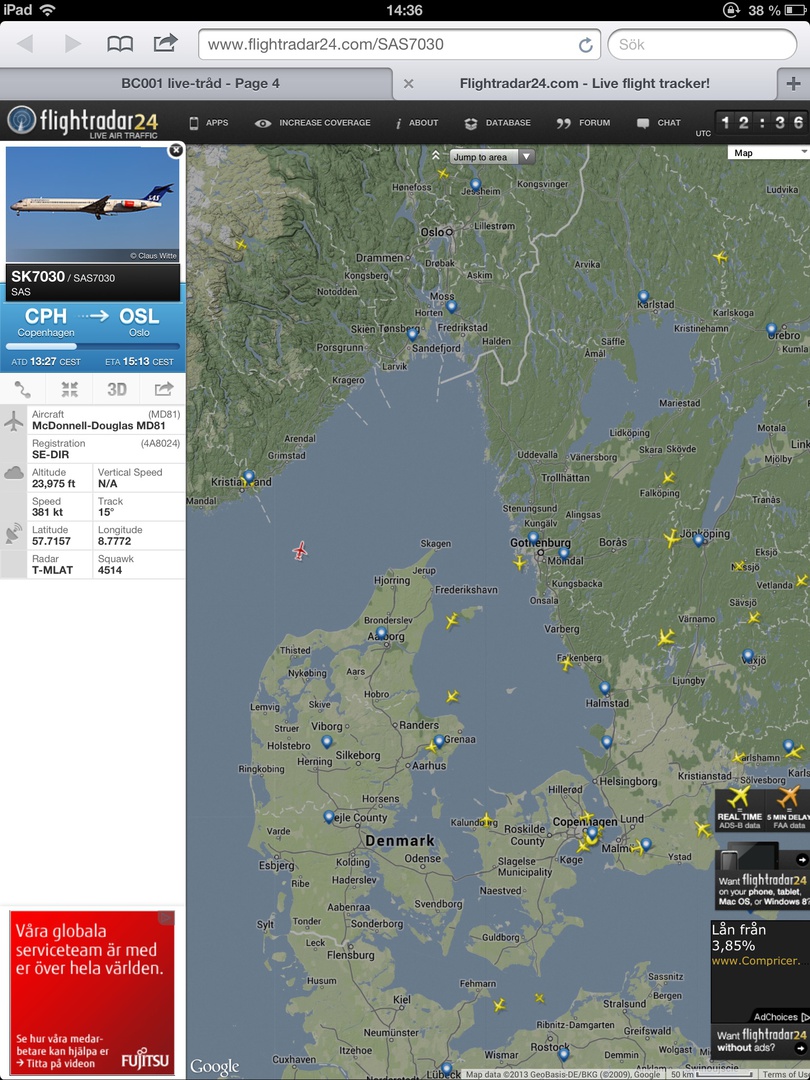Open the DATABASE menu item
Viewport: 810px width, 1080px height.
[x=497, y=123]
